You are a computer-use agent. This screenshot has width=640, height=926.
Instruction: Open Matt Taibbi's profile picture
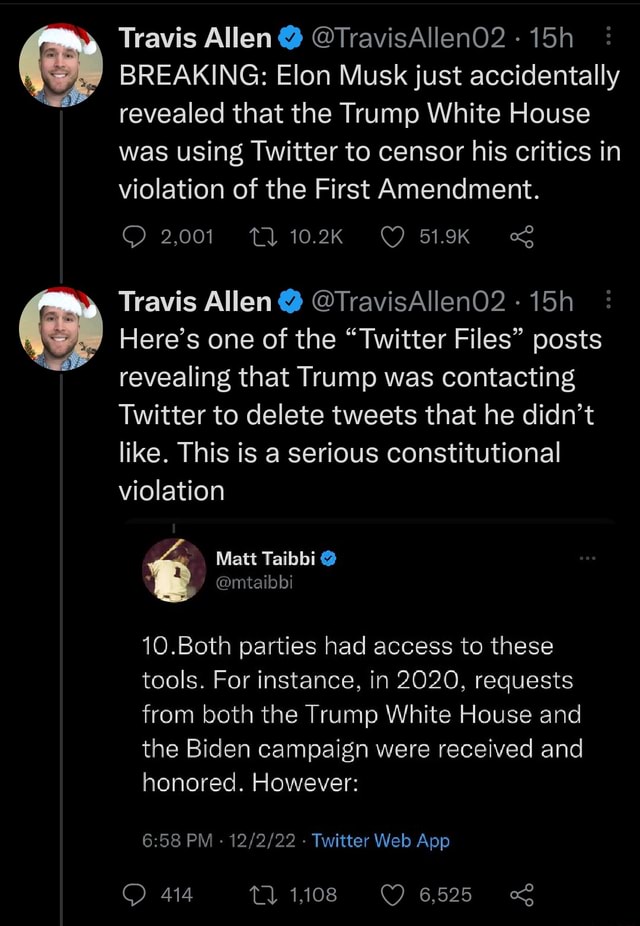[174, 568]
